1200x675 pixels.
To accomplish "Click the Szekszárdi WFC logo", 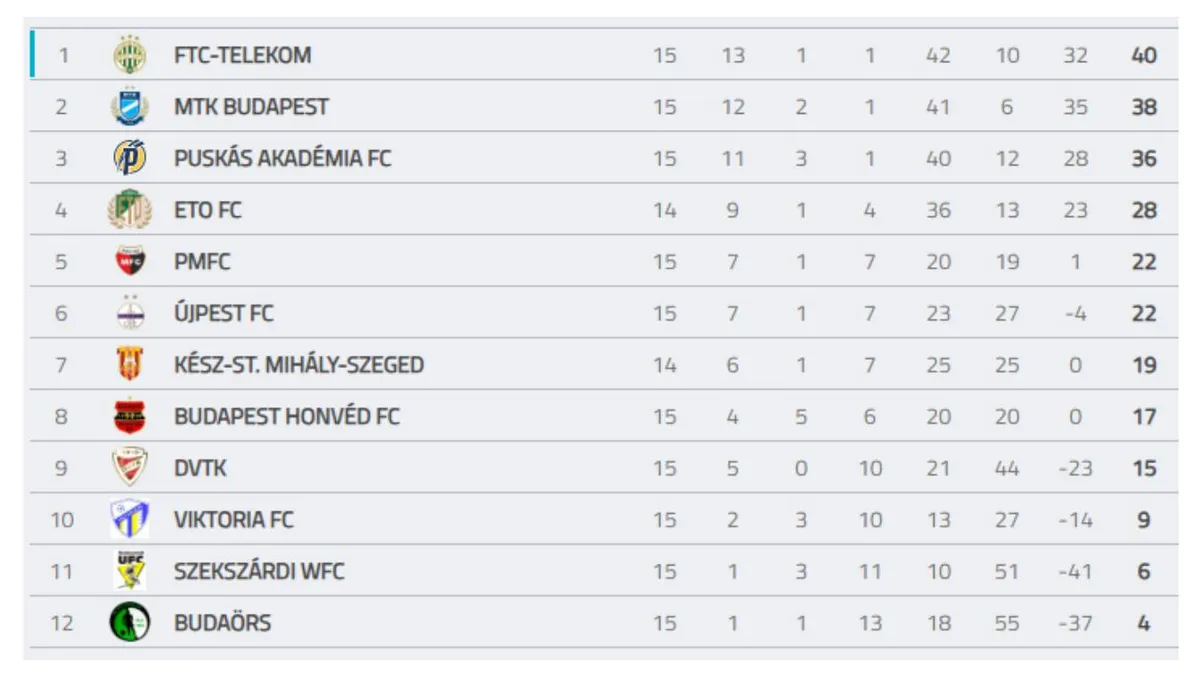I will (x=130, y=571).
